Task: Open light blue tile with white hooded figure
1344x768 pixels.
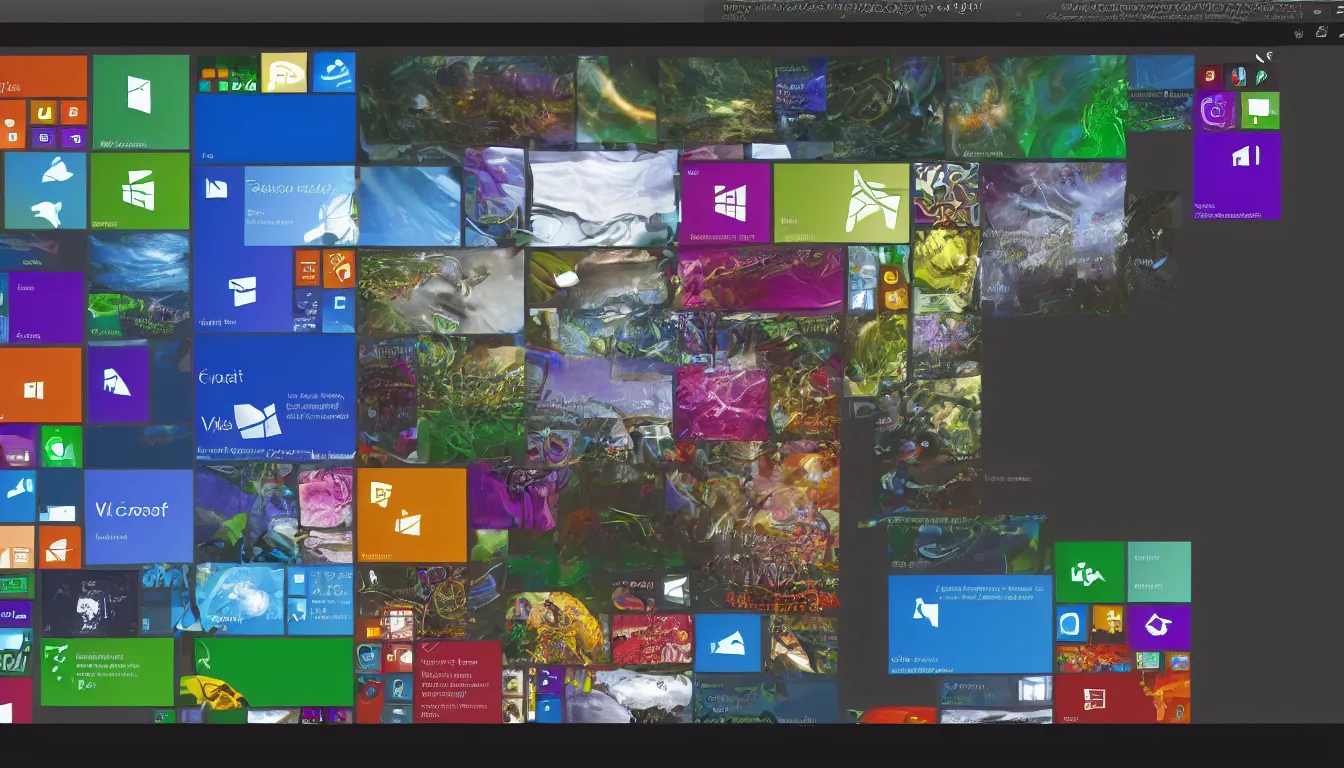Action: (x=300, y=205)
